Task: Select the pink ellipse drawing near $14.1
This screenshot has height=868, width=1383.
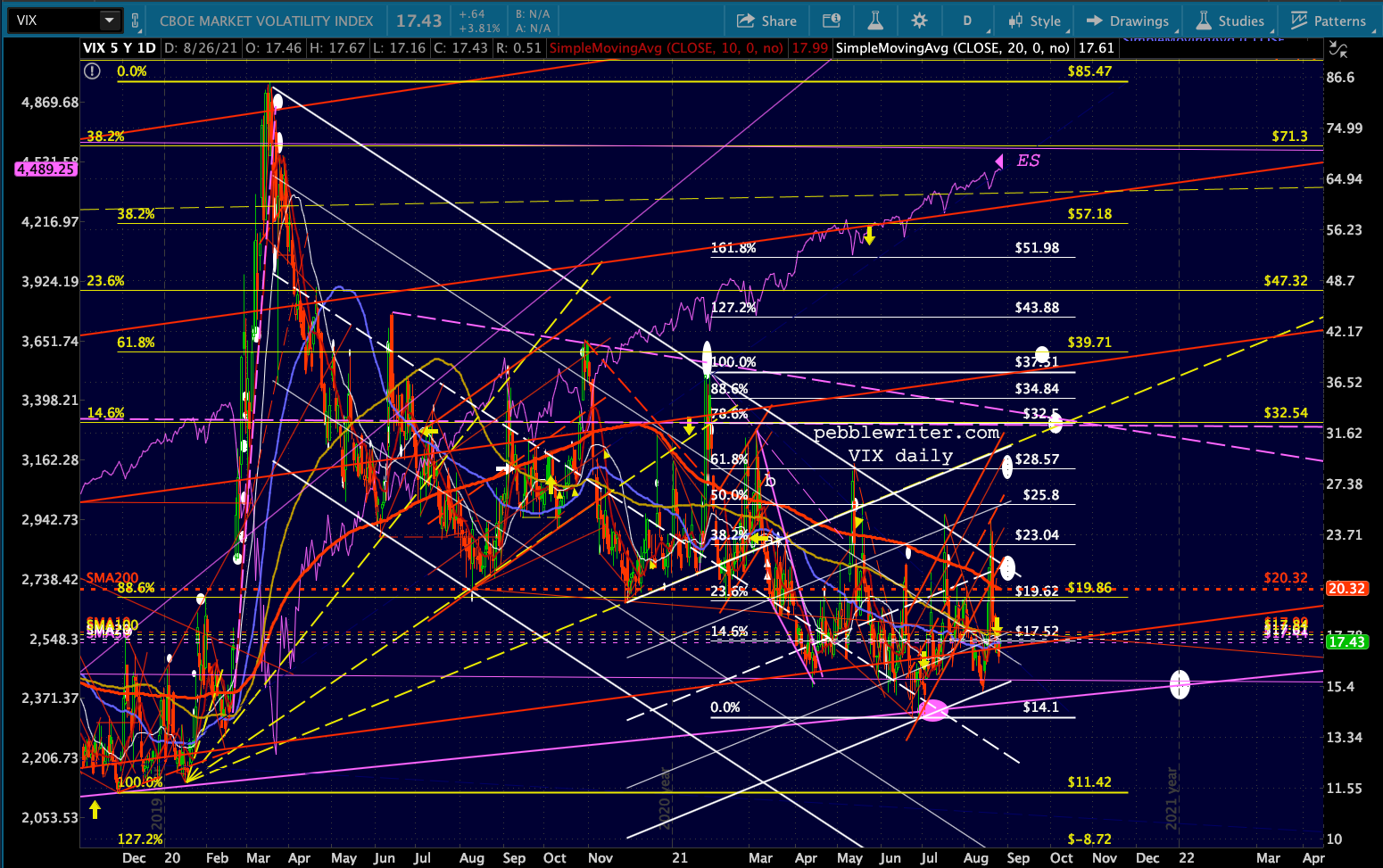Action: tap(933, 710)
